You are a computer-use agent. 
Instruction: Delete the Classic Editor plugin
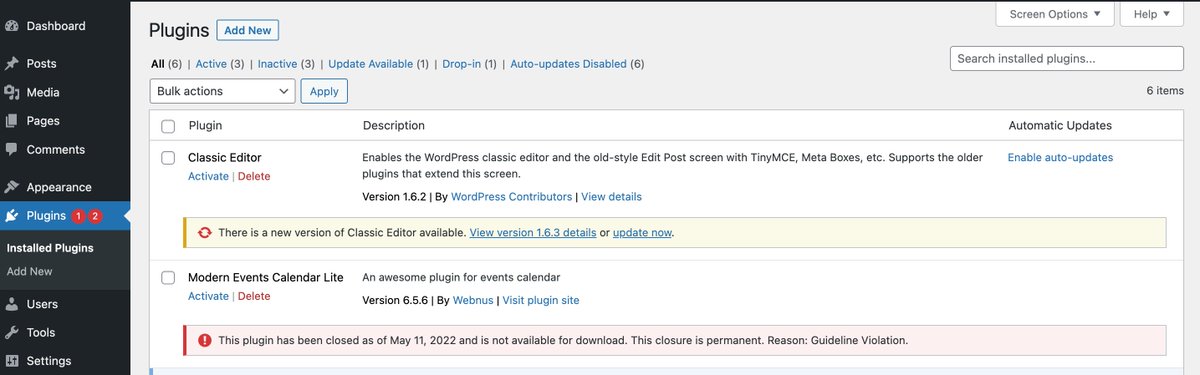(x=254, y=176)
